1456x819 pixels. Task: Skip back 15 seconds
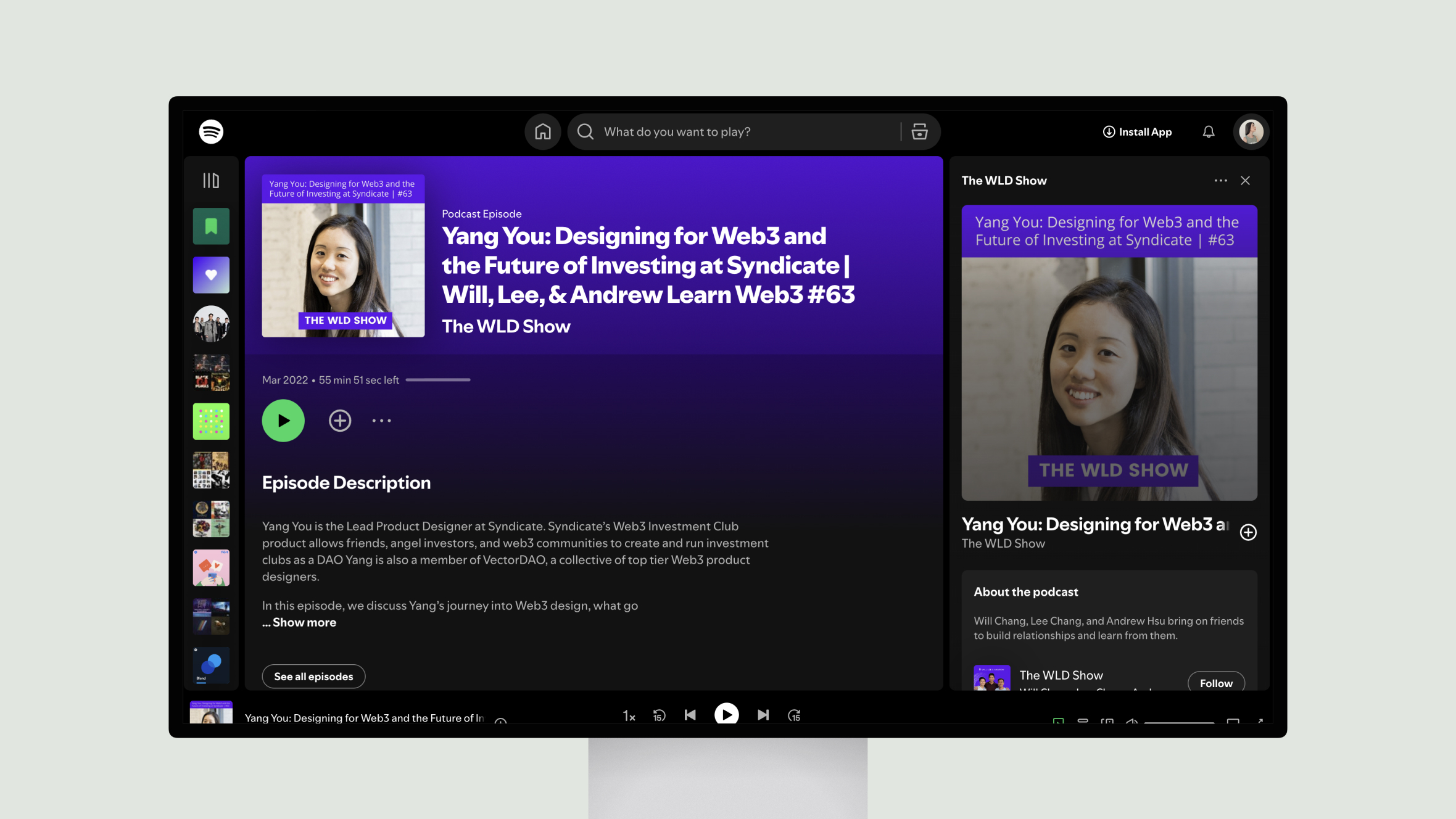click(x=660, y=715)
